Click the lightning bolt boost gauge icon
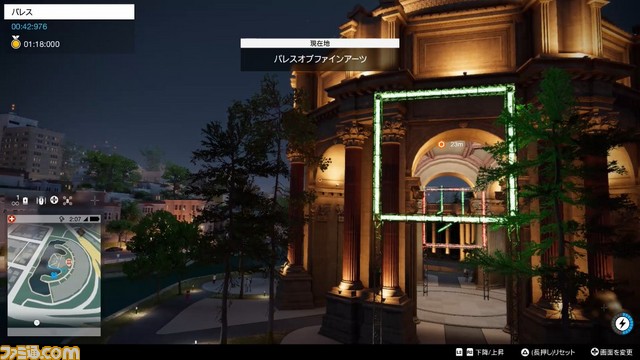This screenshot has height=360, width=640. (x=622, y=324)
